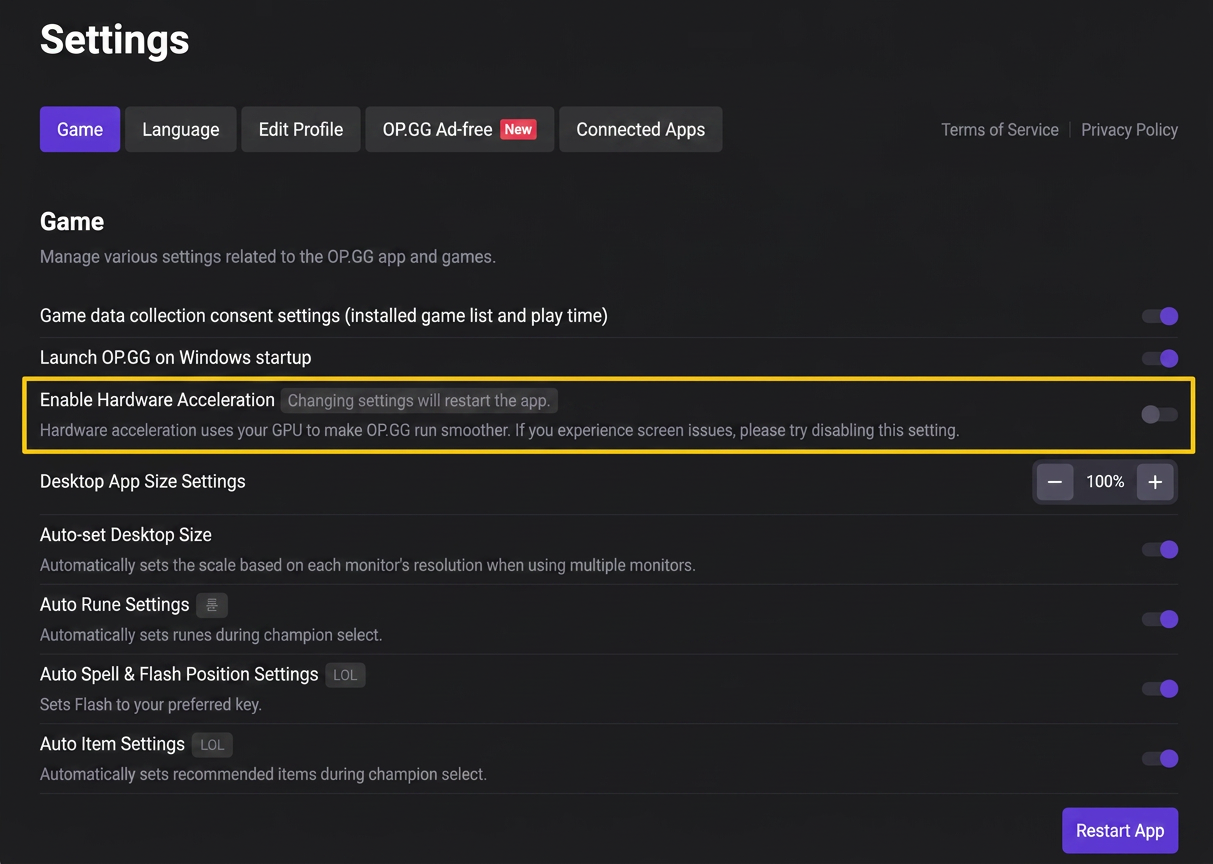Toggle Launch OP.GG on Windows startup

(x=1160, y=358)
